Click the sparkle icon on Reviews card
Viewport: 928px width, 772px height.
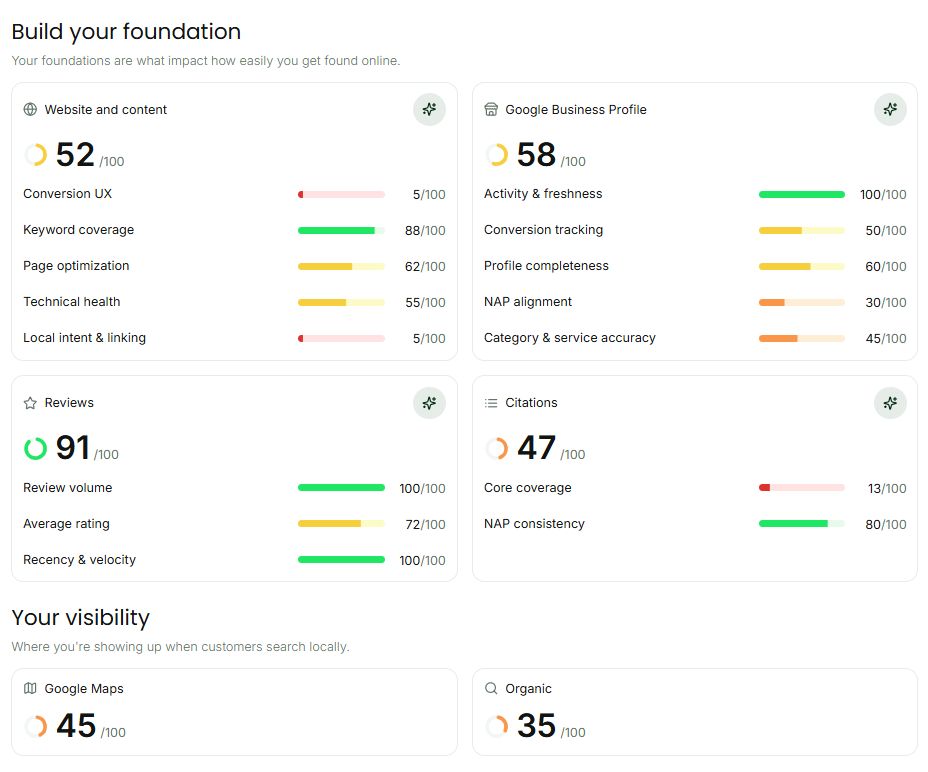[429, 403]
